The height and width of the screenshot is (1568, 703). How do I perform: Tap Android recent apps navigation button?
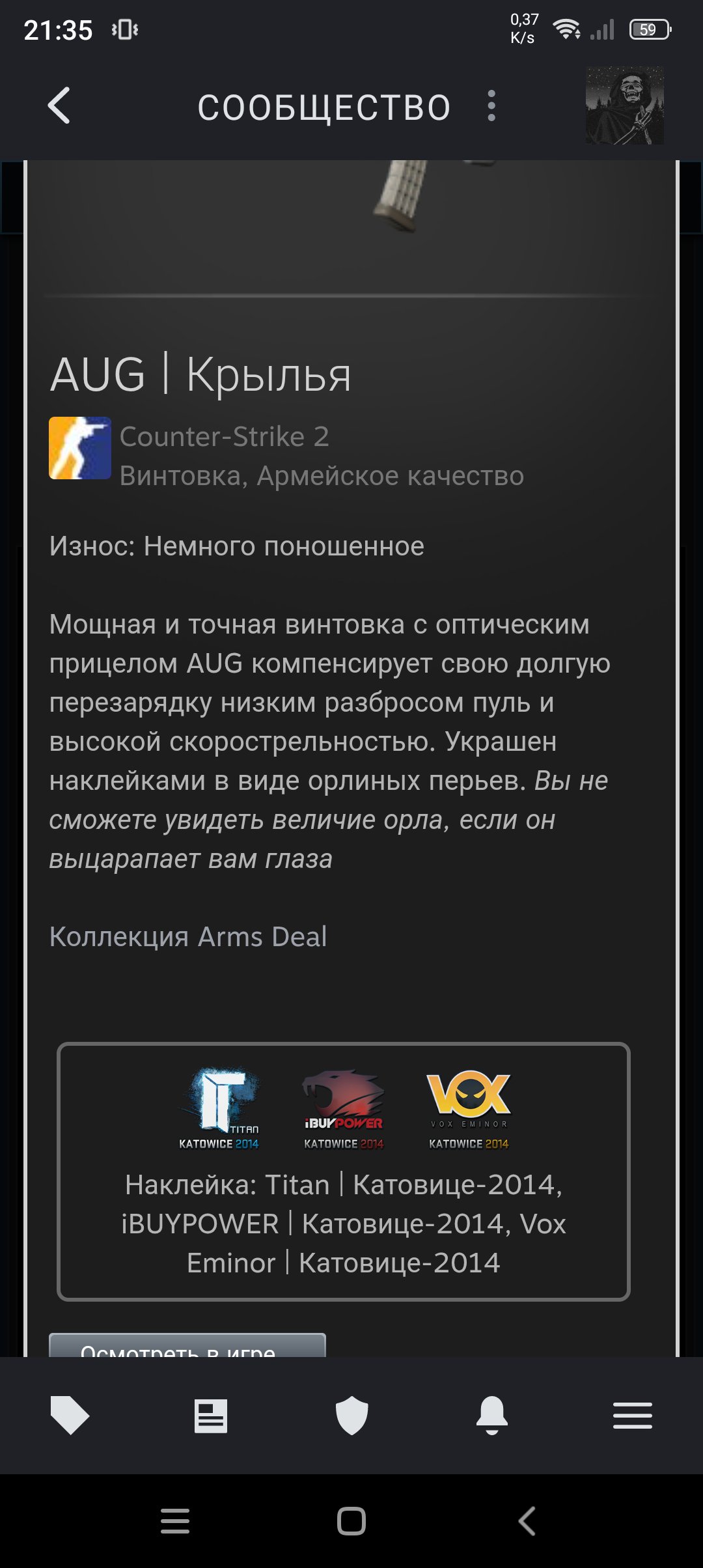175,1521
